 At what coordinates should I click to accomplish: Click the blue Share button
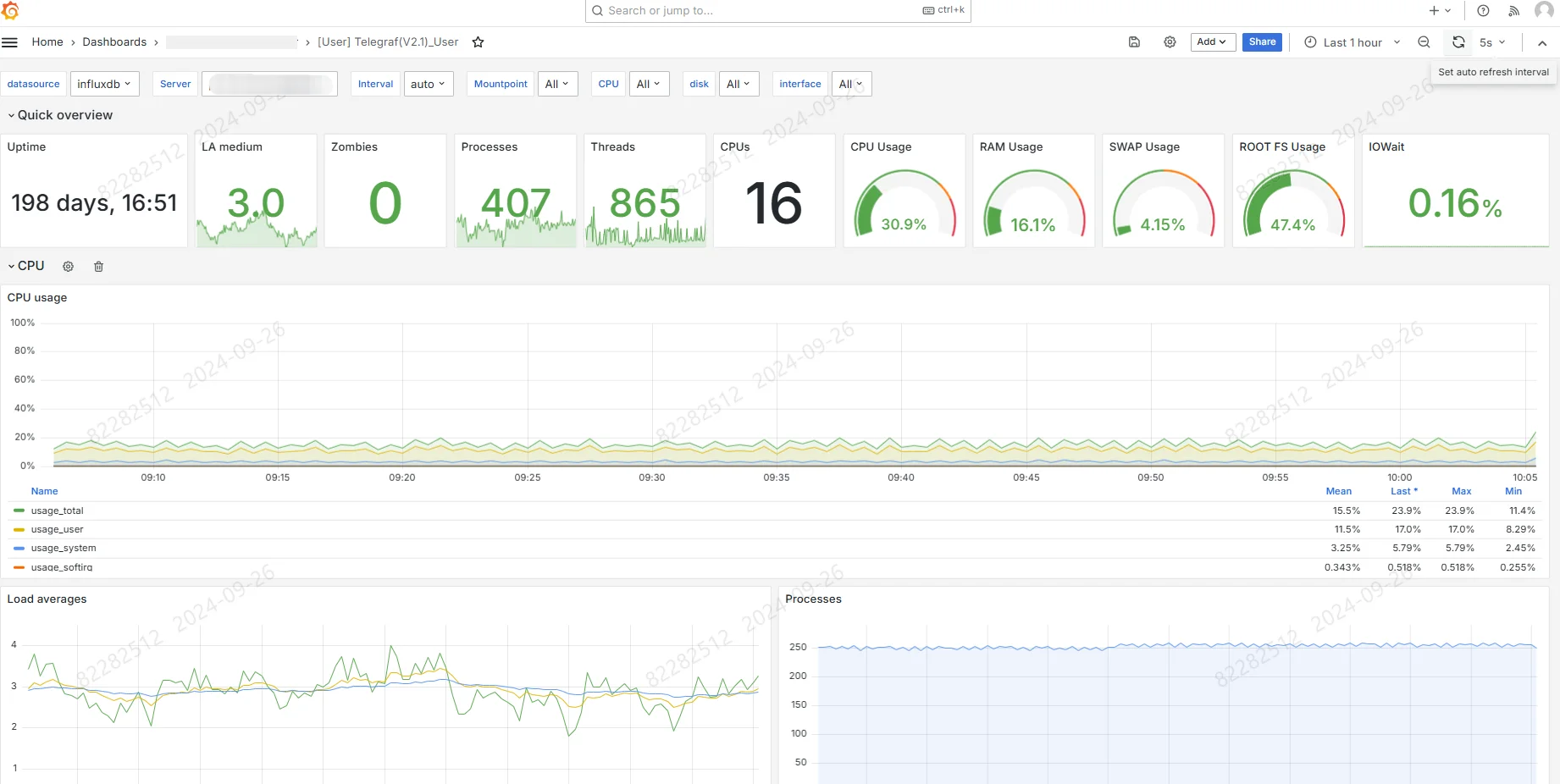pyautogui.click(x=1261, y=42)
